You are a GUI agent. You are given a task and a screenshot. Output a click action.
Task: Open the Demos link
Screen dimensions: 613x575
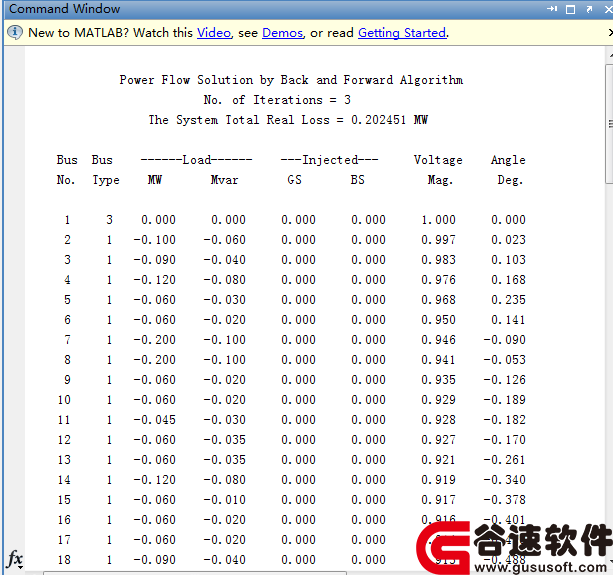pyautogui.click(x=282, y=33)
